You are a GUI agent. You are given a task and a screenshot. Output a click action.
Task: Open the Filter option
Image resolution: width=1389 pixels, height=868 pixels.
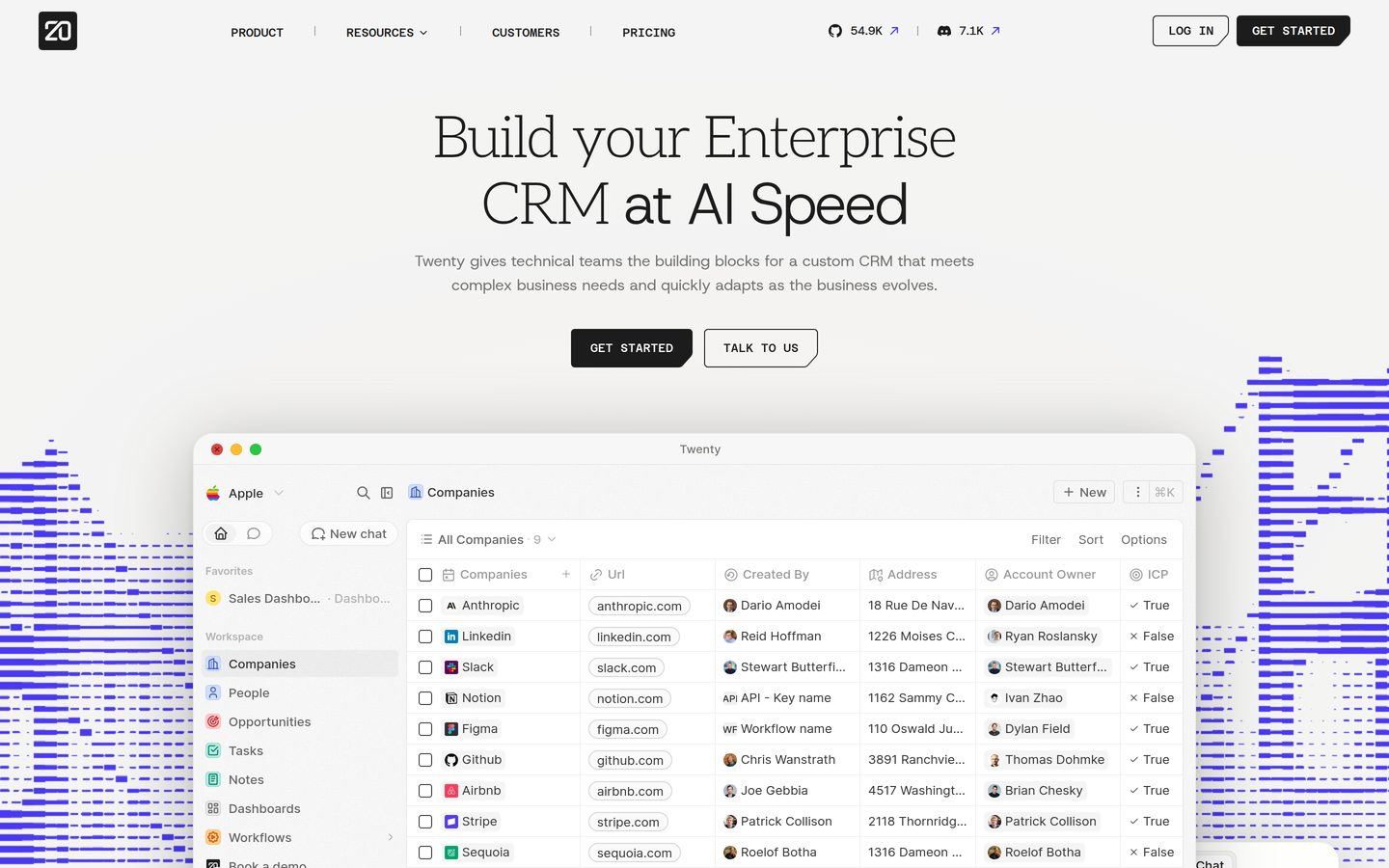click(x=1046, y=539)
